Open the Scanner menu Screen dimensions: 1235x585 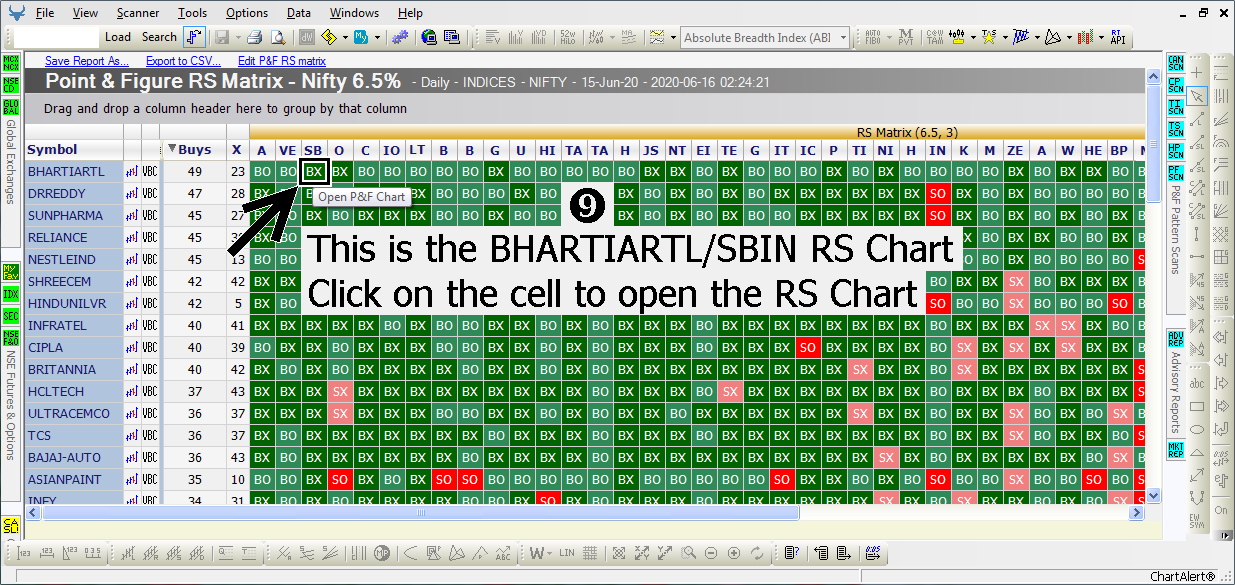pos(138,13)
